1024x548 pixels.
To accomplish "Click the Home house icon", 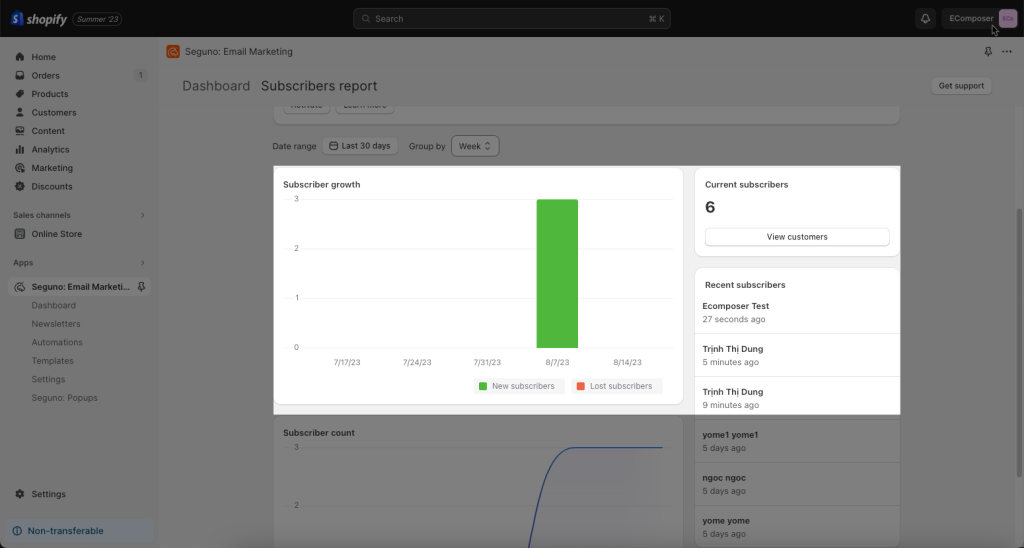I will click(x=20, y=57).
